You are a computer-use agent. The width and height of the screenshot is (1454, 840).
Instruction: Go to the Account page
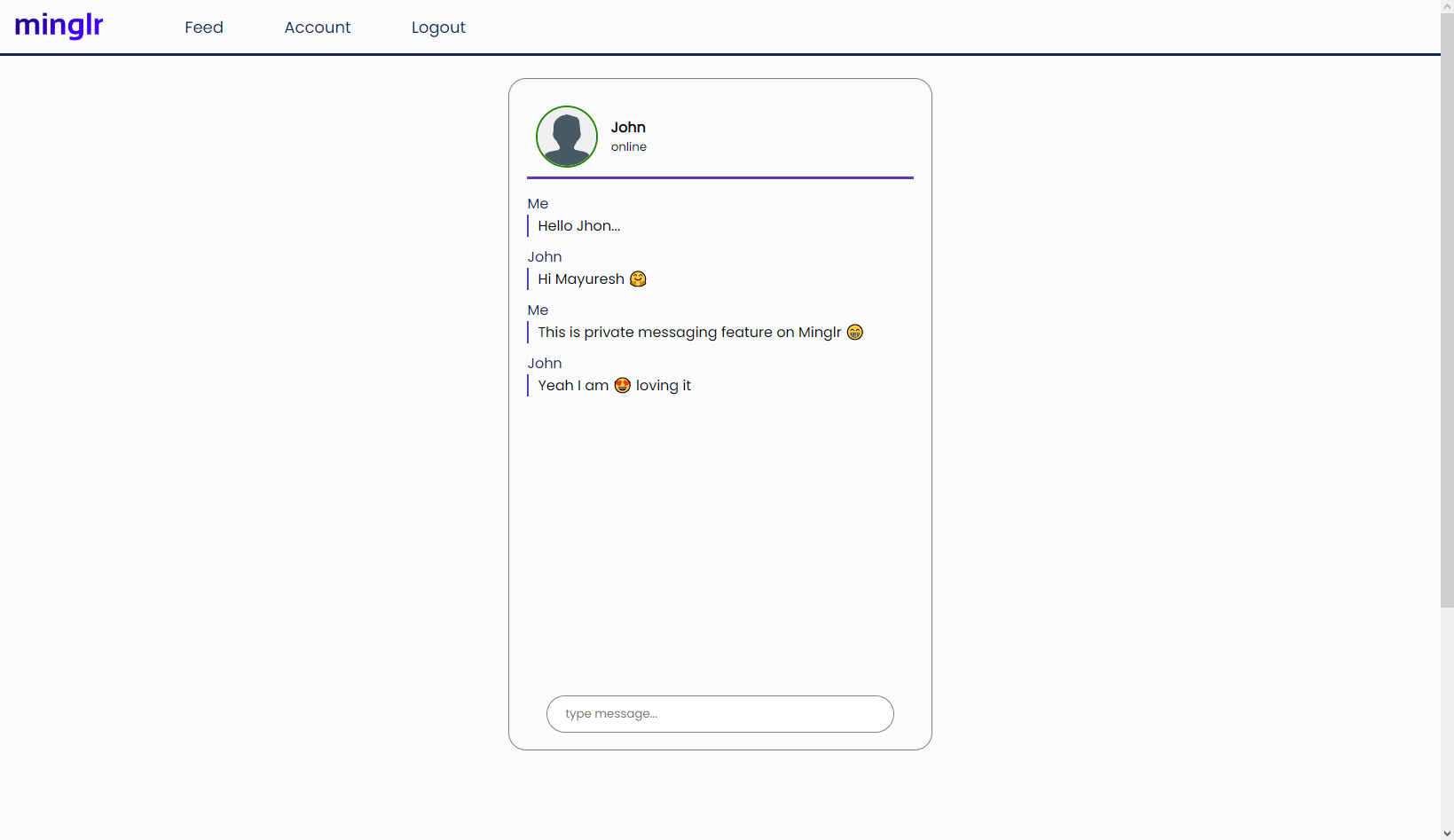[318, 27]
